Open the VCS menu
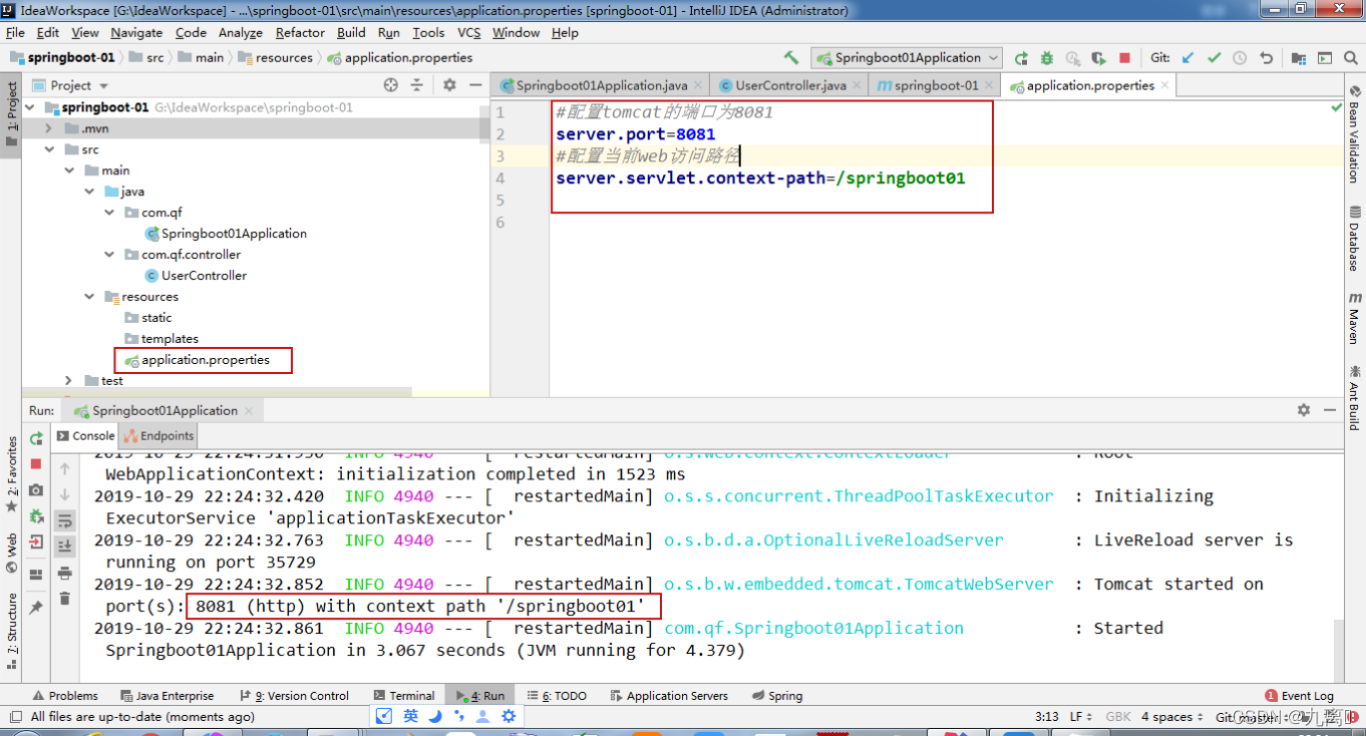 (x=469, y=32)
